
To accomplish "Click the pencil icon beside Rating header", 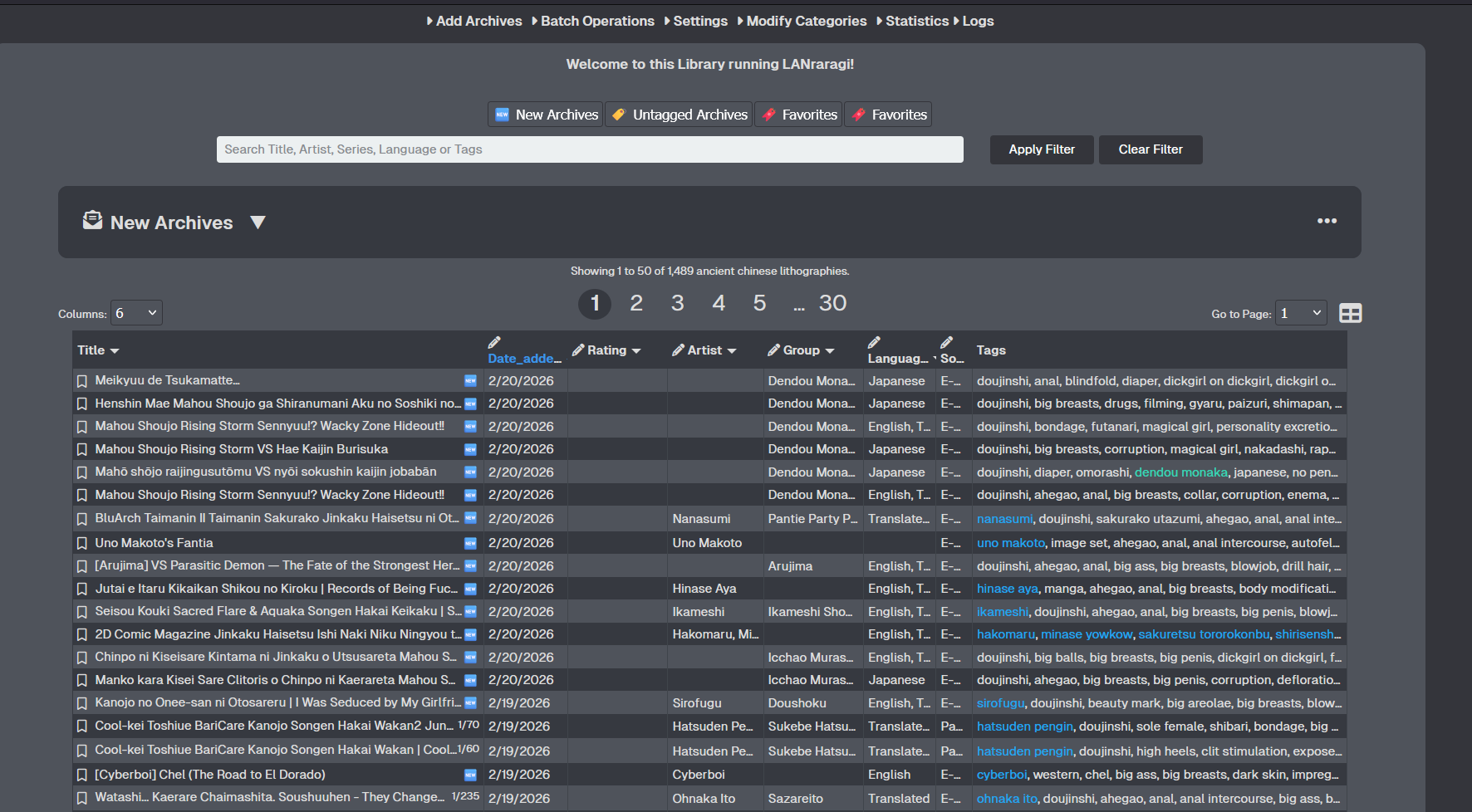I will pos(579,350).
